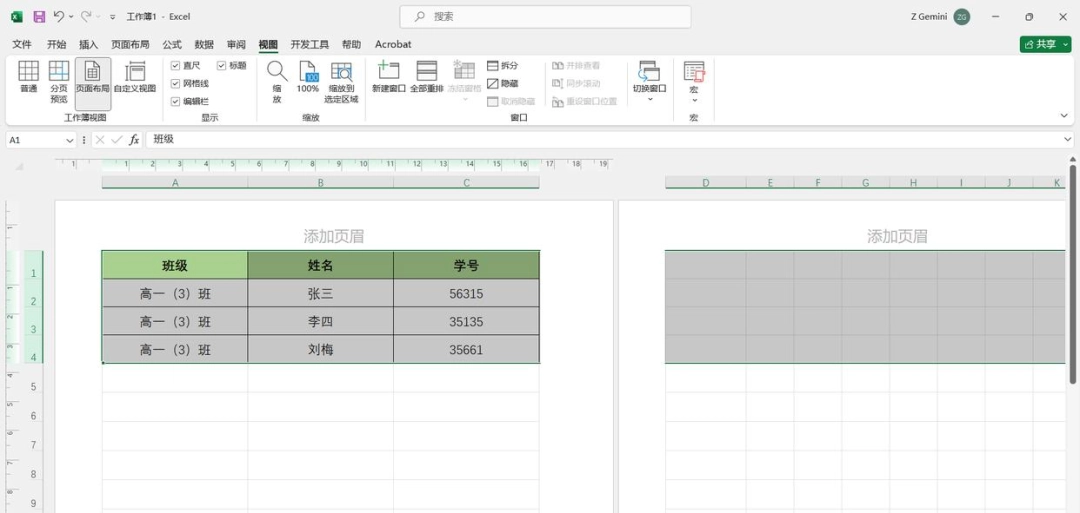Open a New Window (新建窗口)
Viewport: 1080px width, 513px height.
click(x=388, y=77)
